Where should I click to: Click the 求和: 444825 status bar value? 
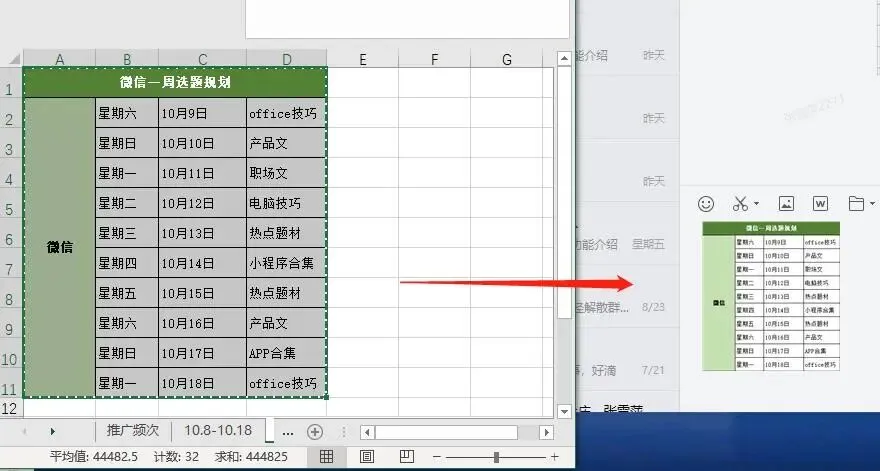[x=251, y=457]
